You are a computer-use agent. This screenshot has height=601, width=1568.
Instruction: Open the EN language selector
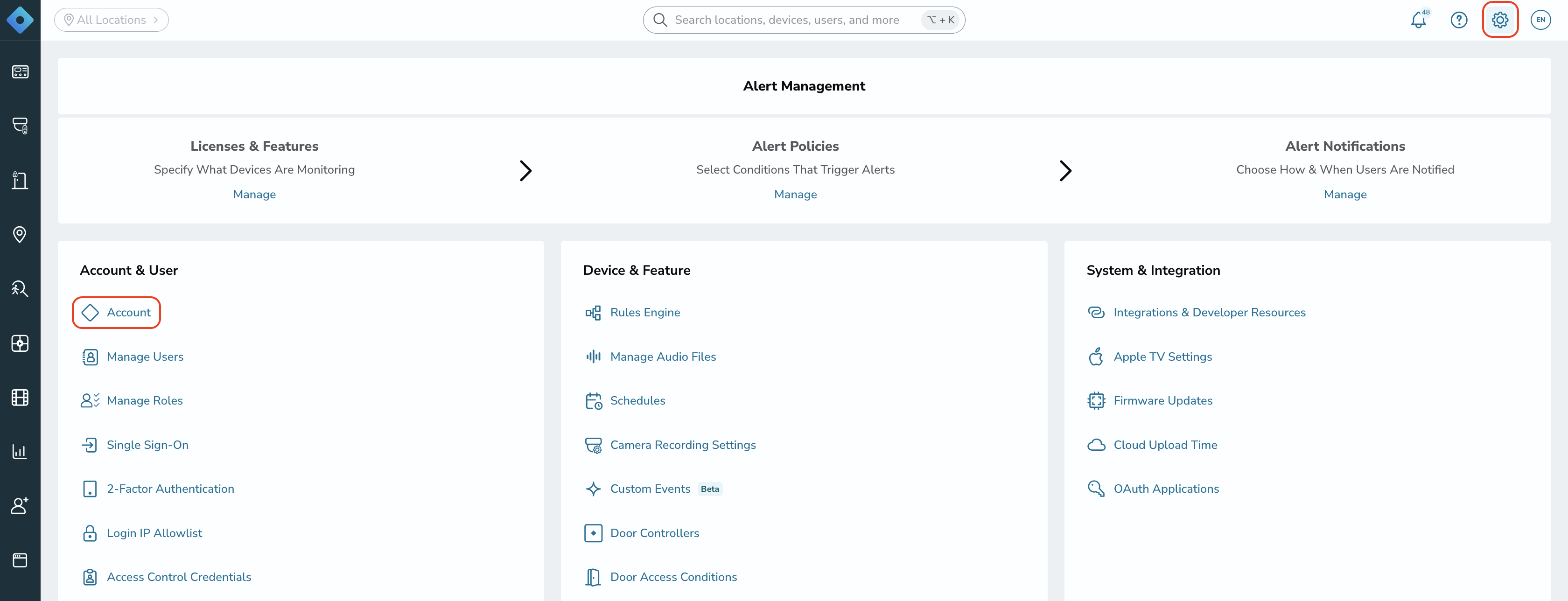pos(1540,20)
